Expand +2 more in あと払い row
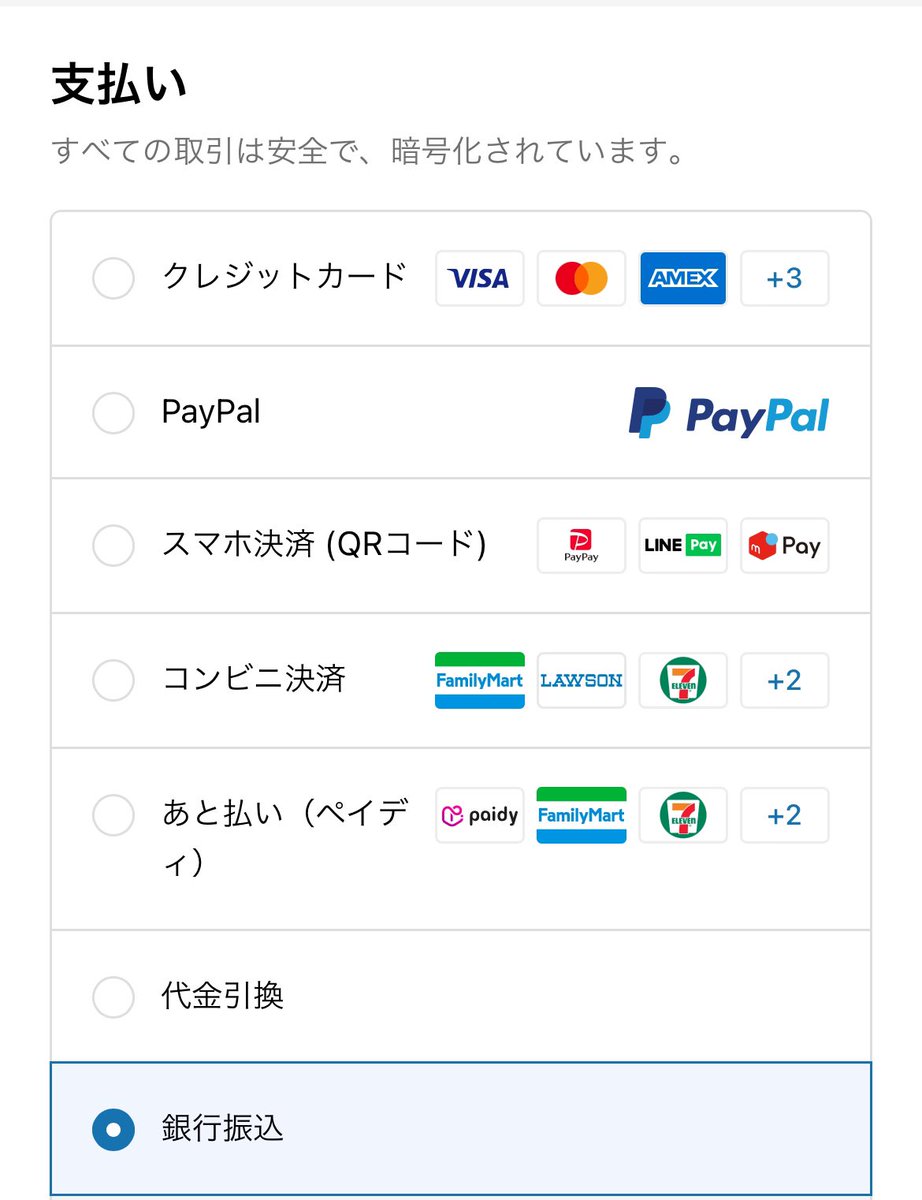Image resolution: width=922 pixels, height=1200 pixels. pyautogui.click(x=785, y=815)
